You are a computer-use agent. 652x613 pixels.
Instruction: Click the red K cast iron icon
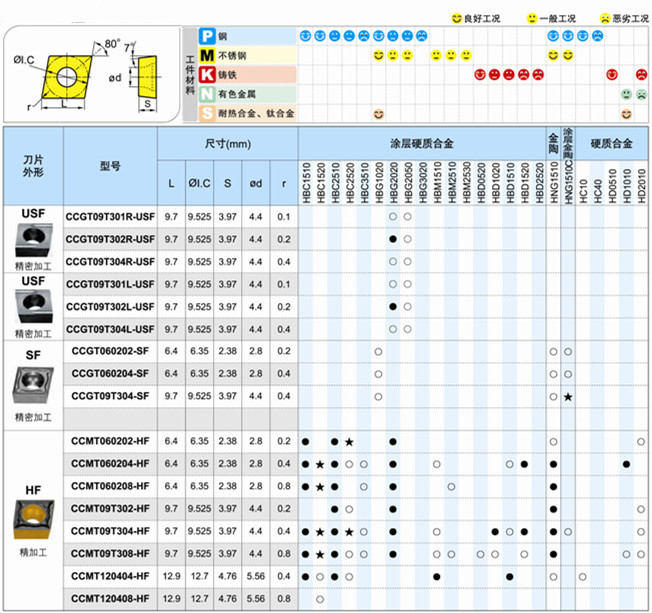click(206, 75)
